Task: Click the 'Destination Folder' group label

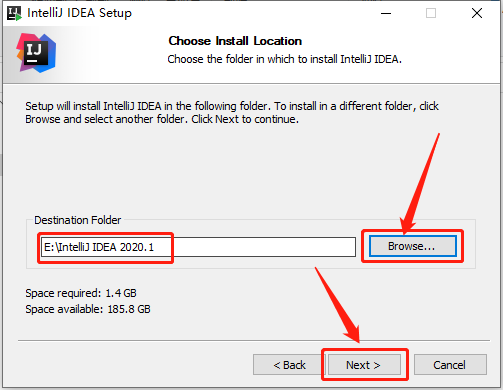Action: (x=78, y=220)
